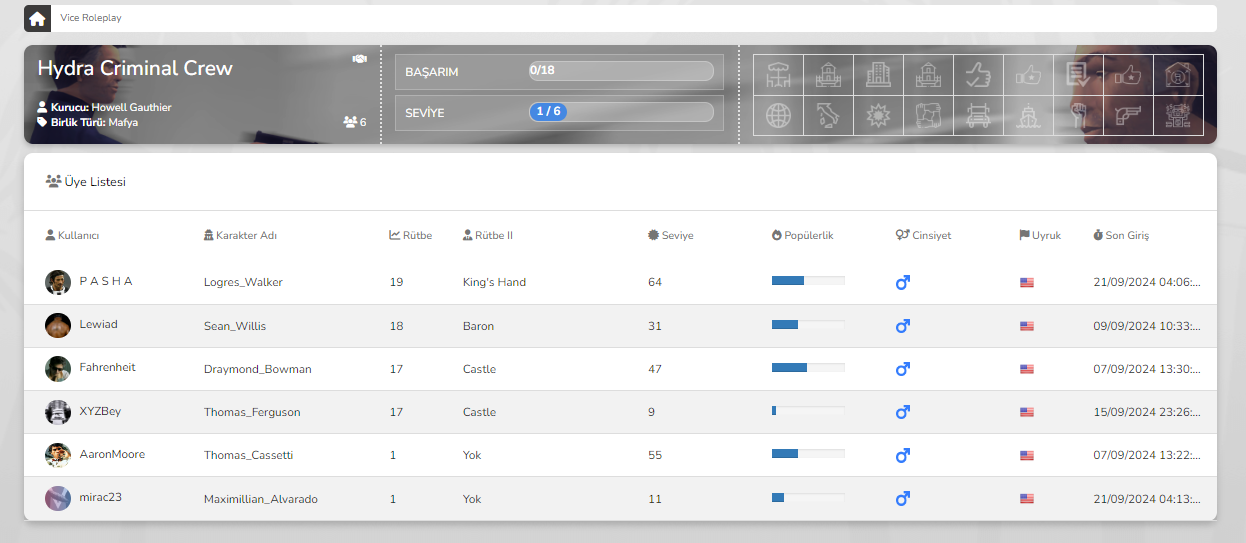Click the Başarım 0/18 progress bar

click(x=621, y=71)
